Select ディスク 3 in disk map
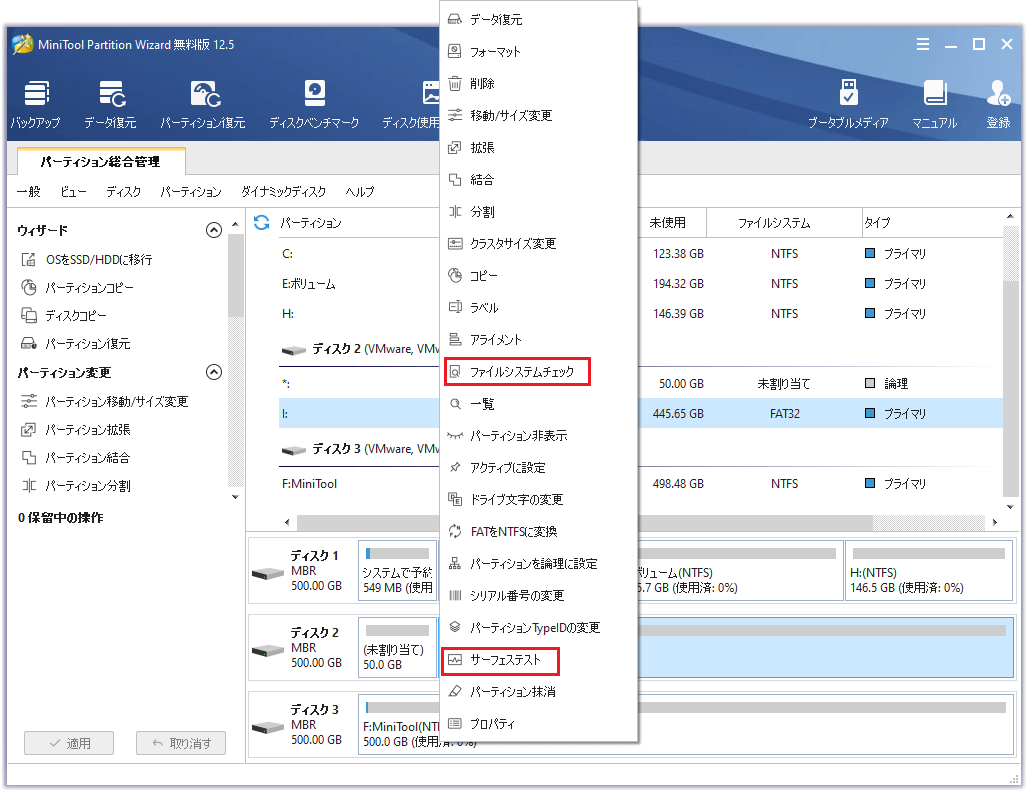 [303, 724]
